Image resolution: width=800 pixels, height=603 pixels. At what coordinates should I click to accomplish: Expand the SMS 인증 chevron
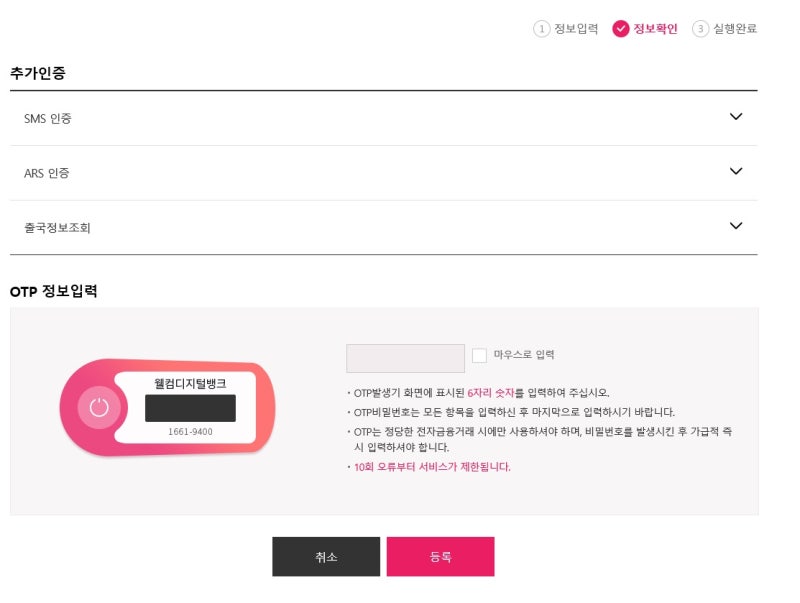coord(736,117)
